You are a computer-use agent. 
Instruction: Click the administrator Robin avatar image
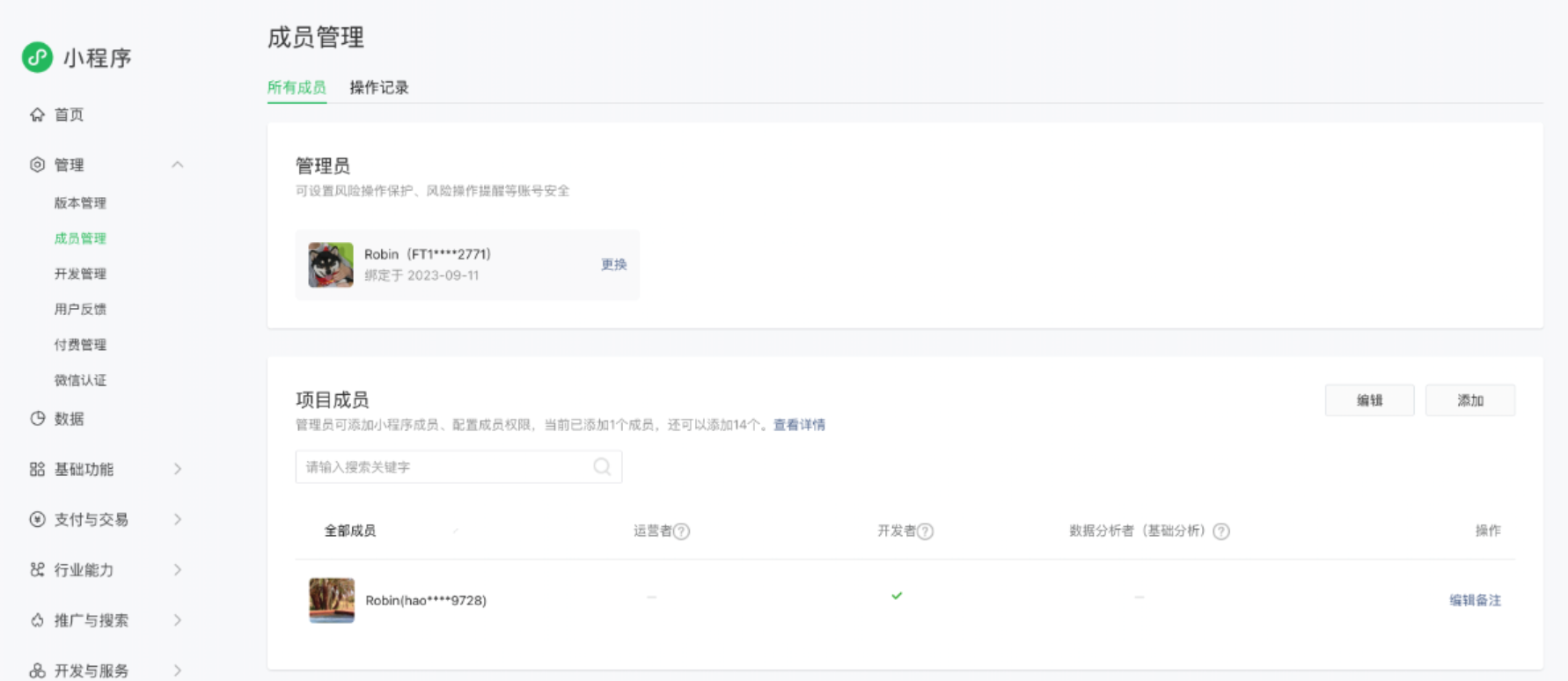331,265
